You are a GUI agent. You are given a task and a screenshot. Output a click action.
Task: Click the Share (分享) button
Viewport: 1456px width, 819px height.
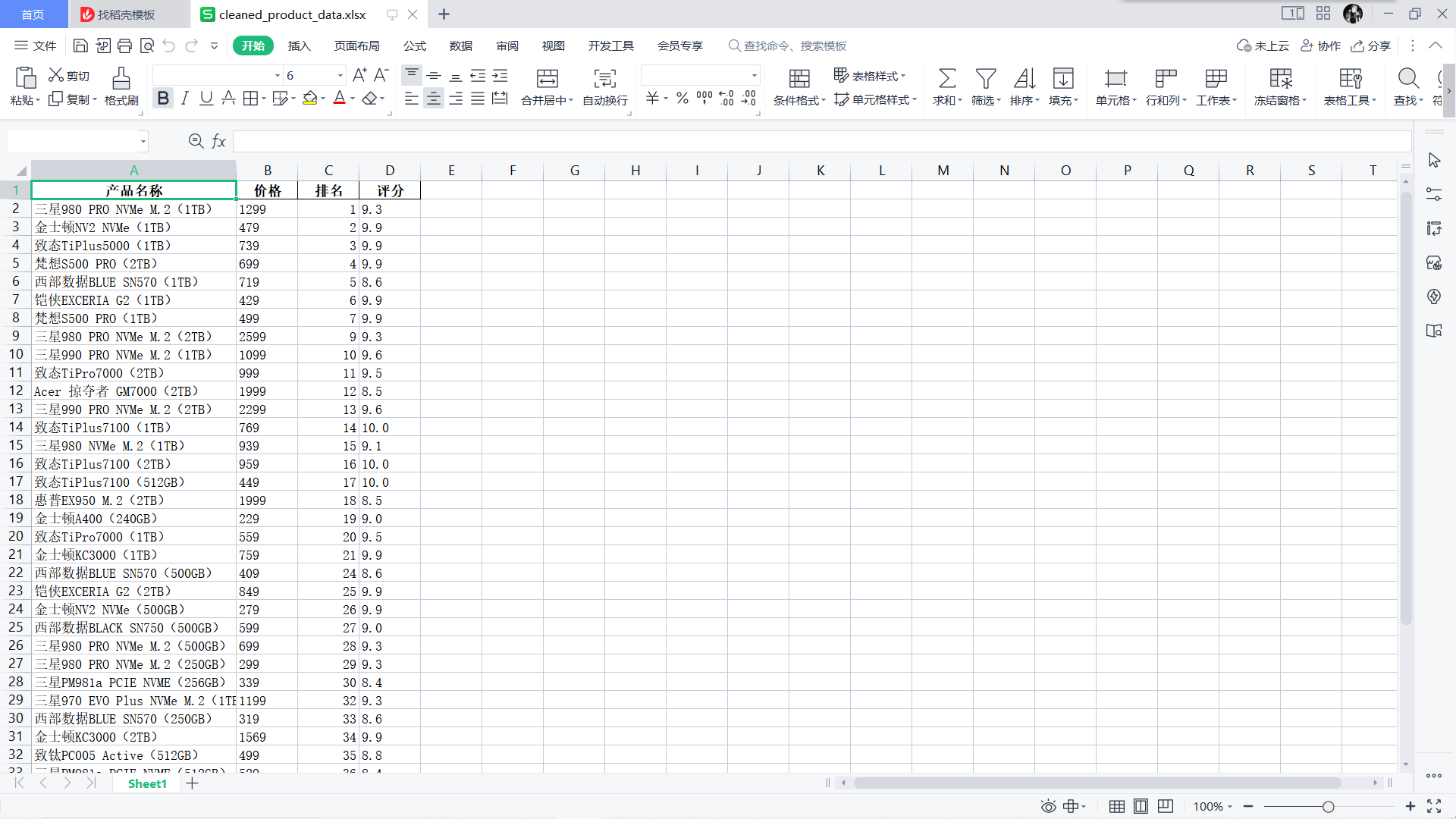coord(1371,45)
